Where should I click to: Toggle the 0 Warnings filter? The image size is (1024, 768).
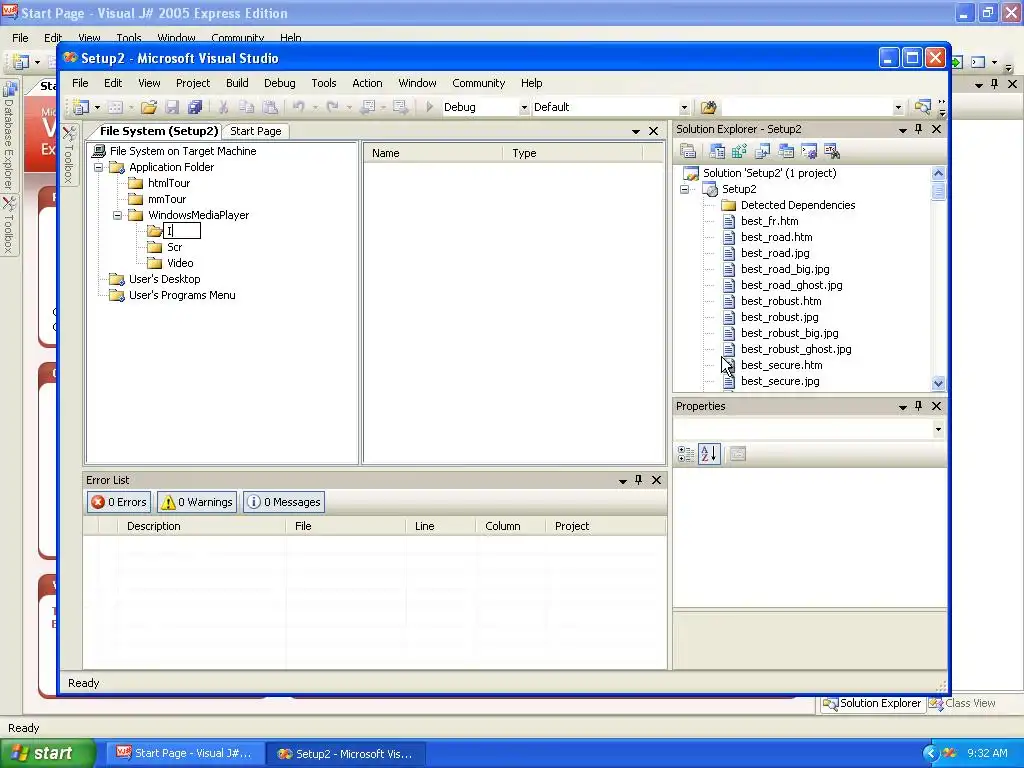tap(197, 502)
